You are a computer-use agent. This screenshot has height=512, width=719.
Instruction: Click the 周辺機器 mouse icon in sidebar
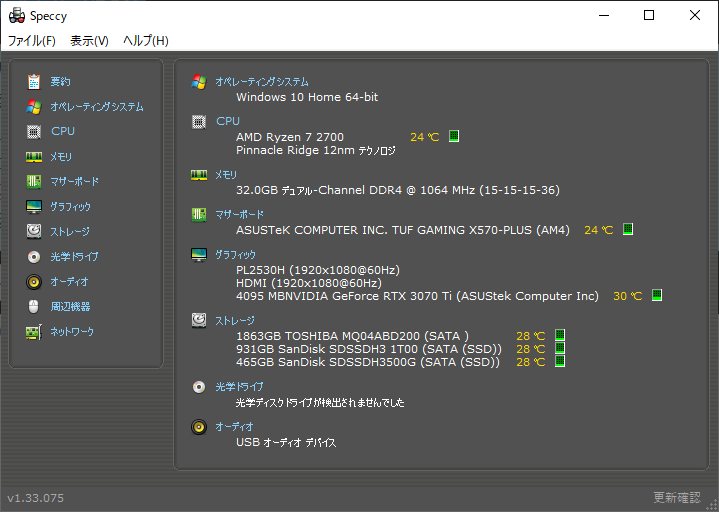(x=33, y=307)
